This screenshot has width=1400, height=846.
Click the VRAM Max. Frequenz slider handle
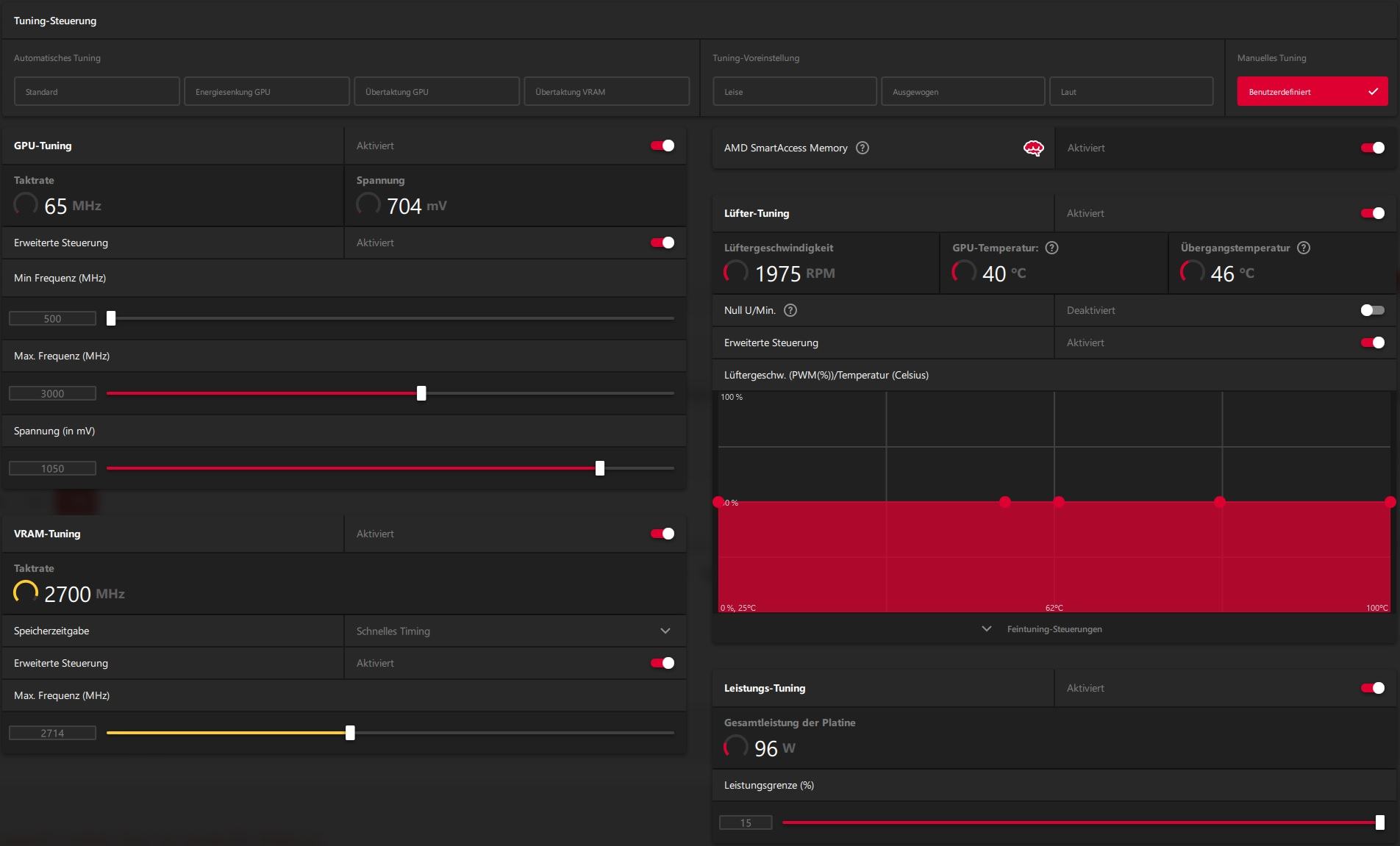[x=350, y=733]
